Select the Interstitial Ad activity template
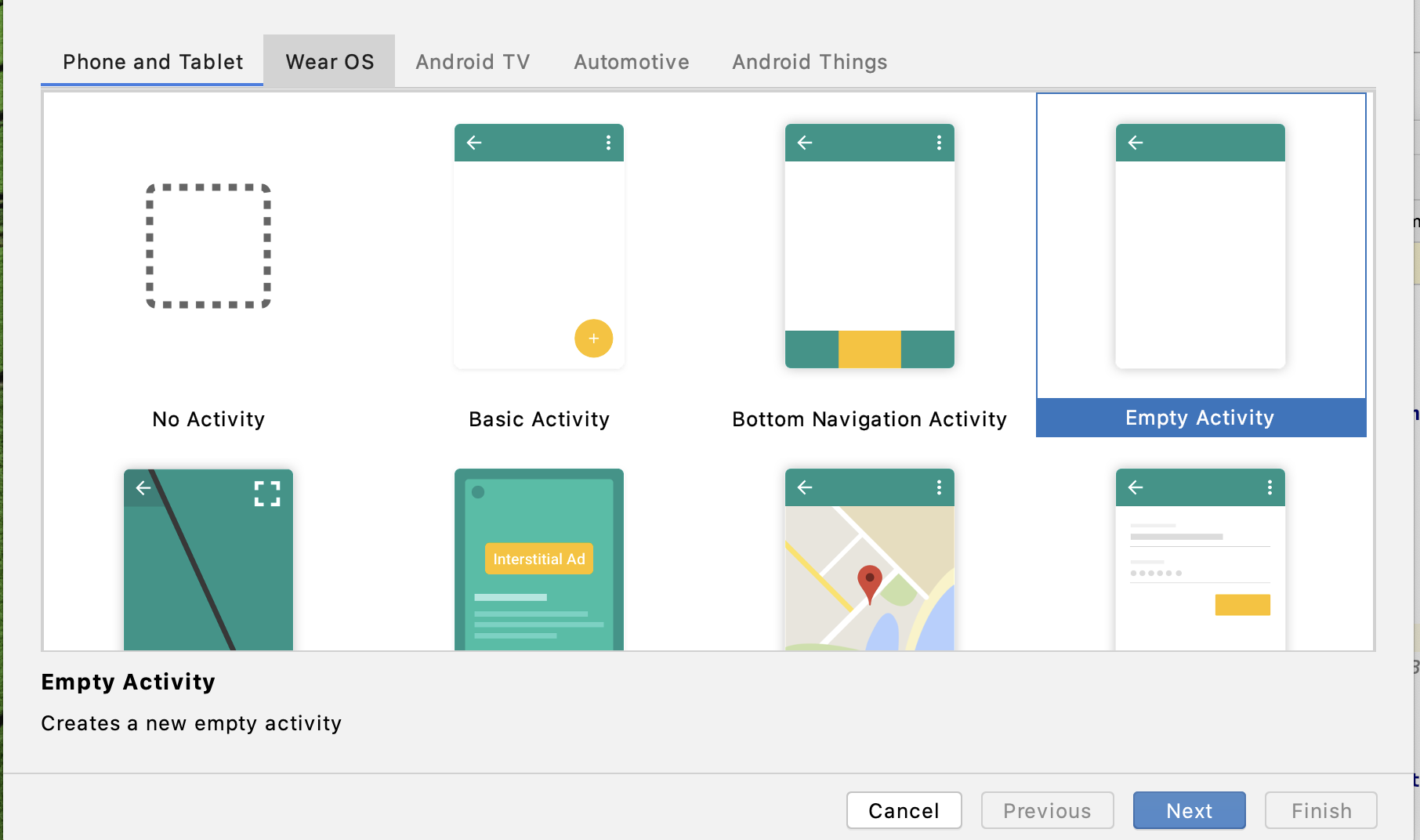Screen dimensions: 1420x840 click(539, 559)
